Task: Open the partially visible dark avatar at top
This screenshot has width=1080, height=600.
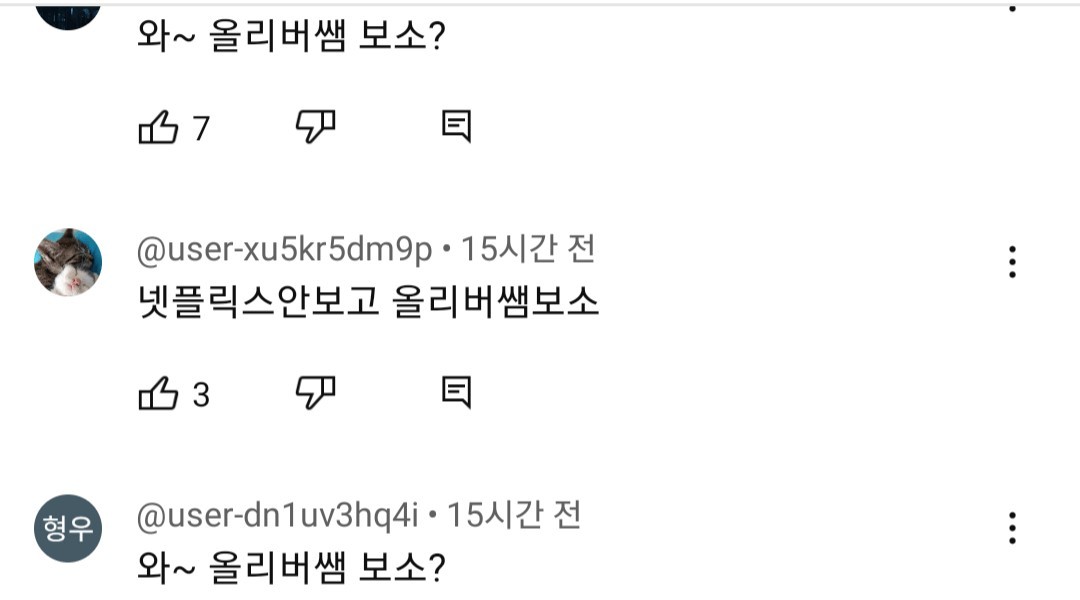Action: point(68,12)
